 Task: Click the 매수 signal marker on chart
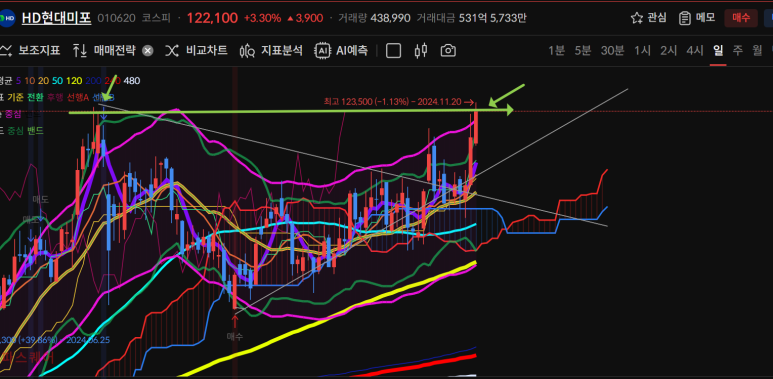(x=235, y=336)
